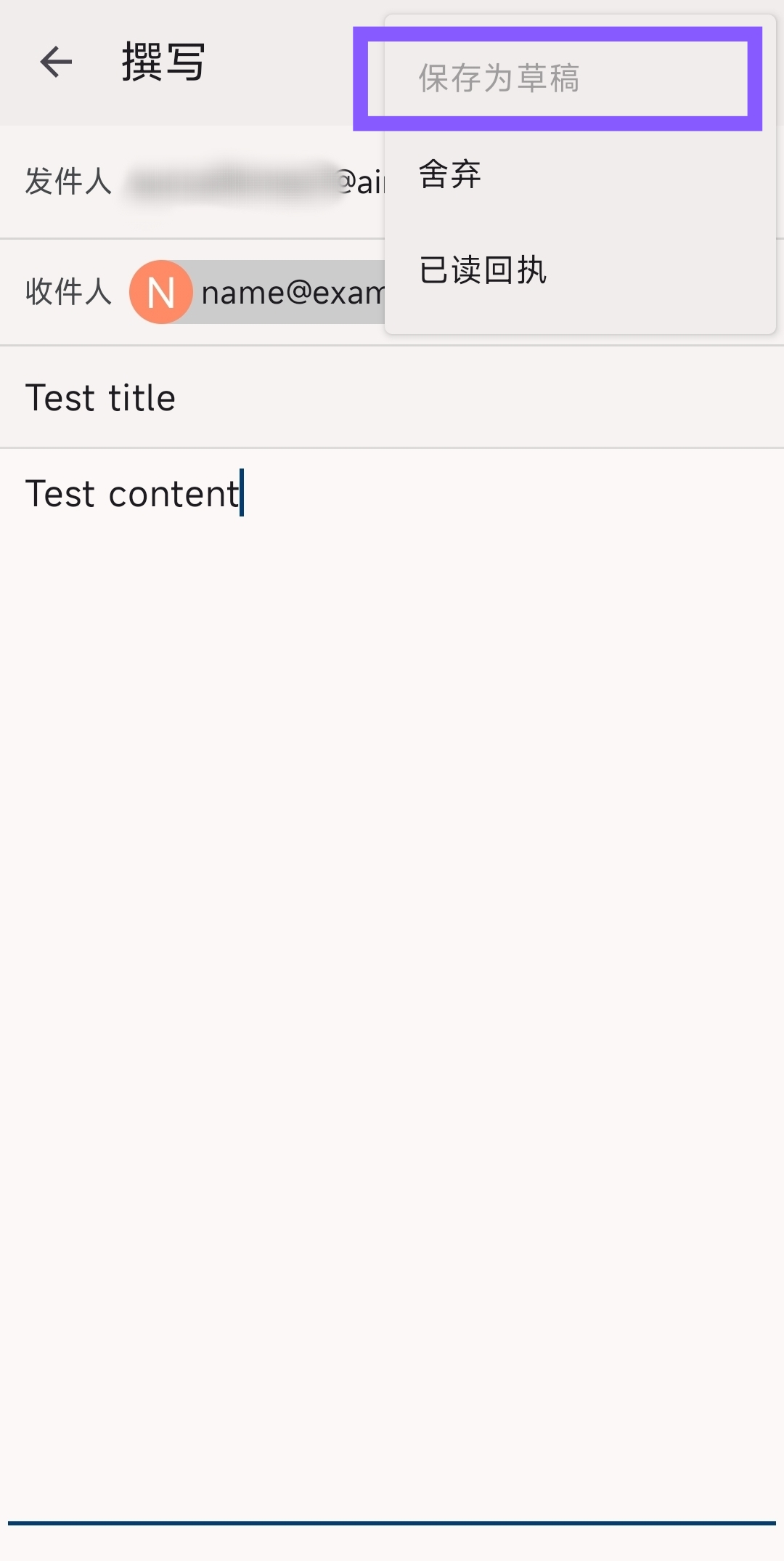Click the word 'title' in the subject
Viewport: 784px width, 1561px height.
click(x=142, y=398)
